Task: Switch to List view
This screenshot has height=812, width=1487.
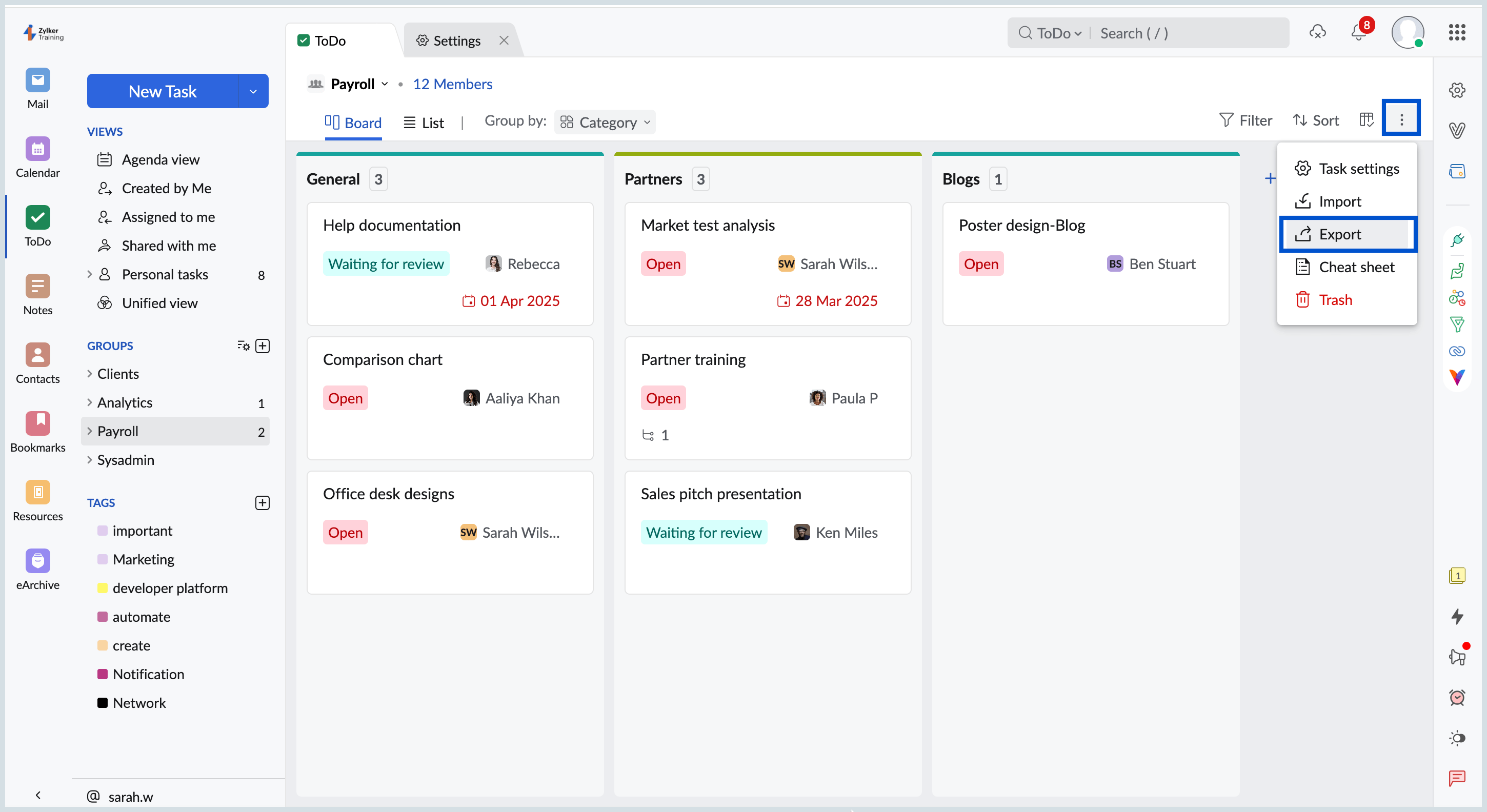Action: [424, 123]
